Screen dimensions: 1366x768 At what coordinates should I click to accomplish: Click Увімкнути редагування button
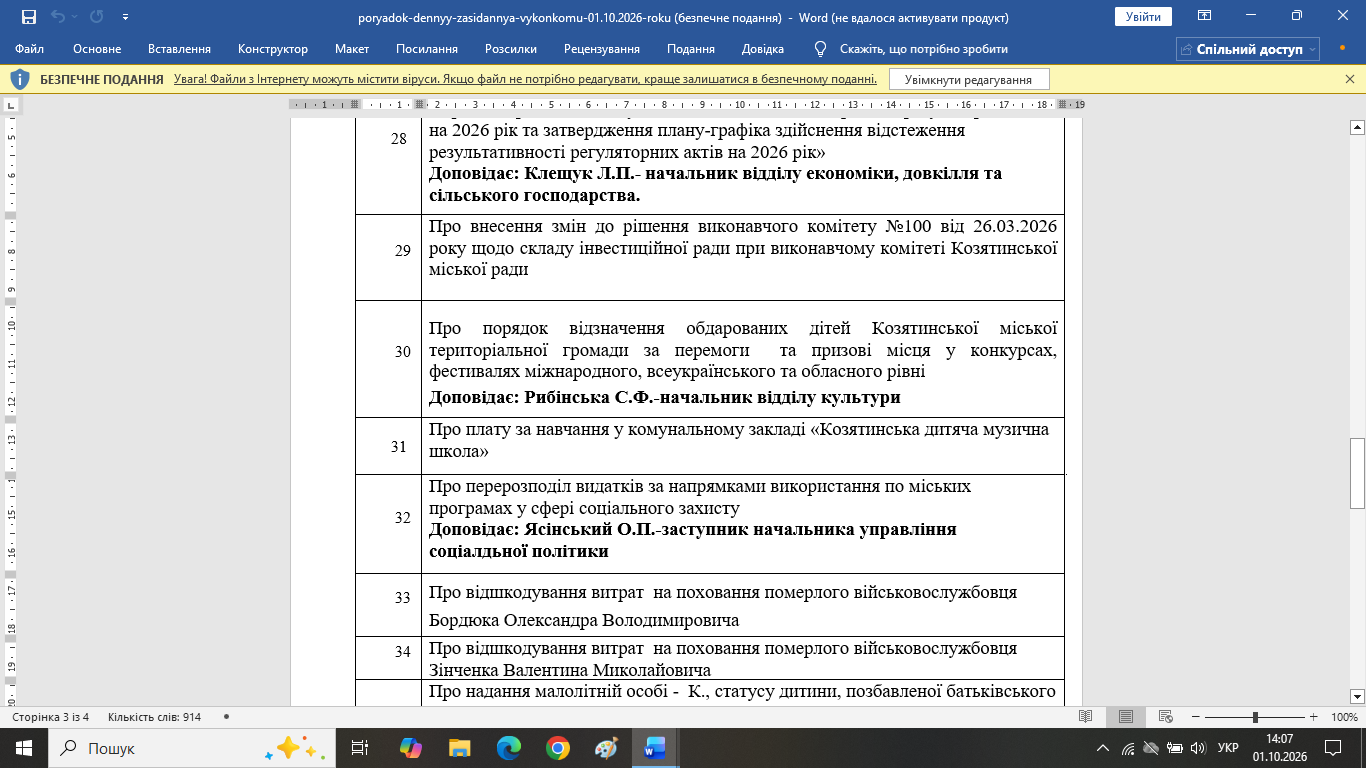(x=969, y=79)
